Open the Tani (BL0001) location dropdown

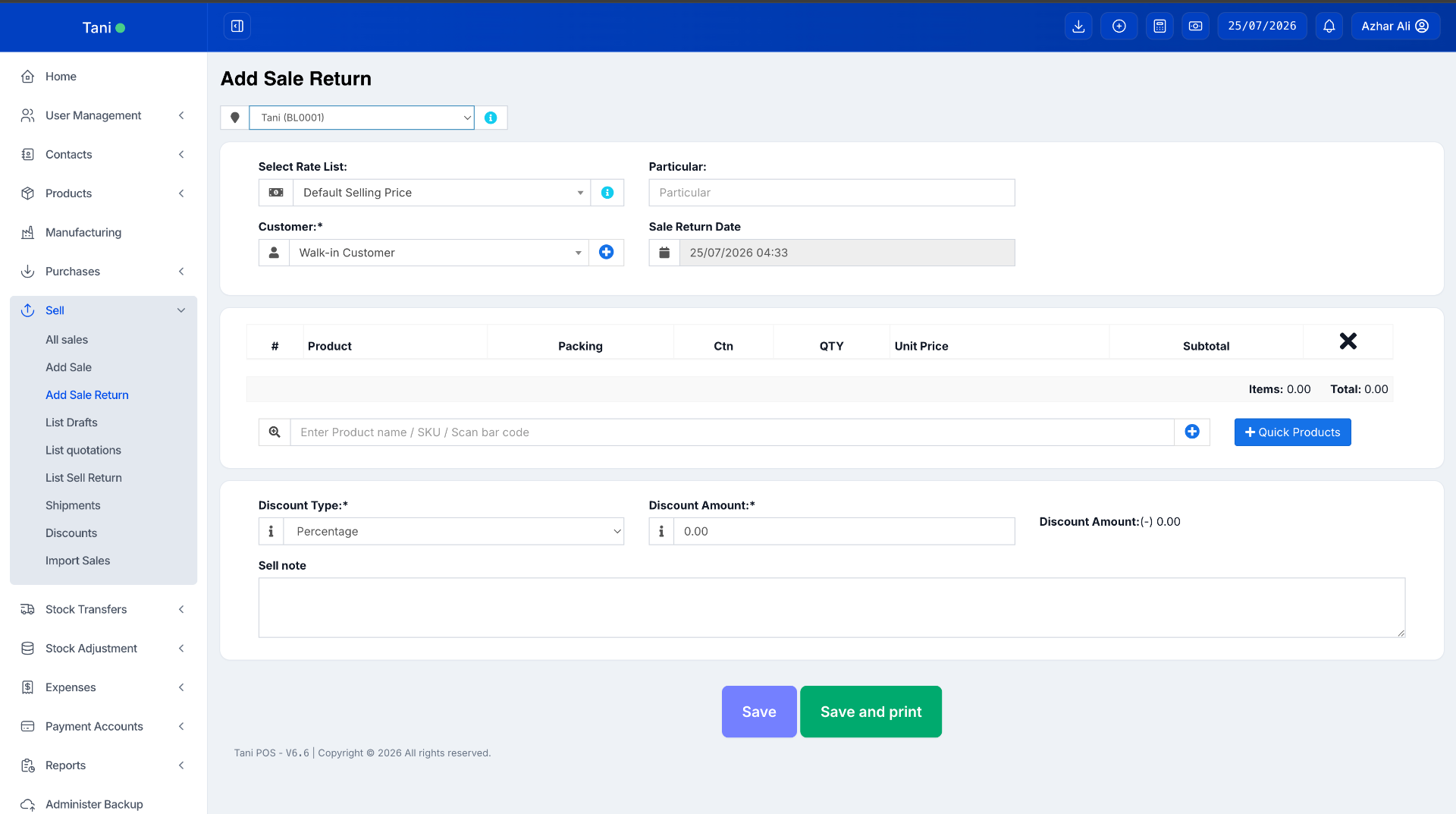coord(362,118)
